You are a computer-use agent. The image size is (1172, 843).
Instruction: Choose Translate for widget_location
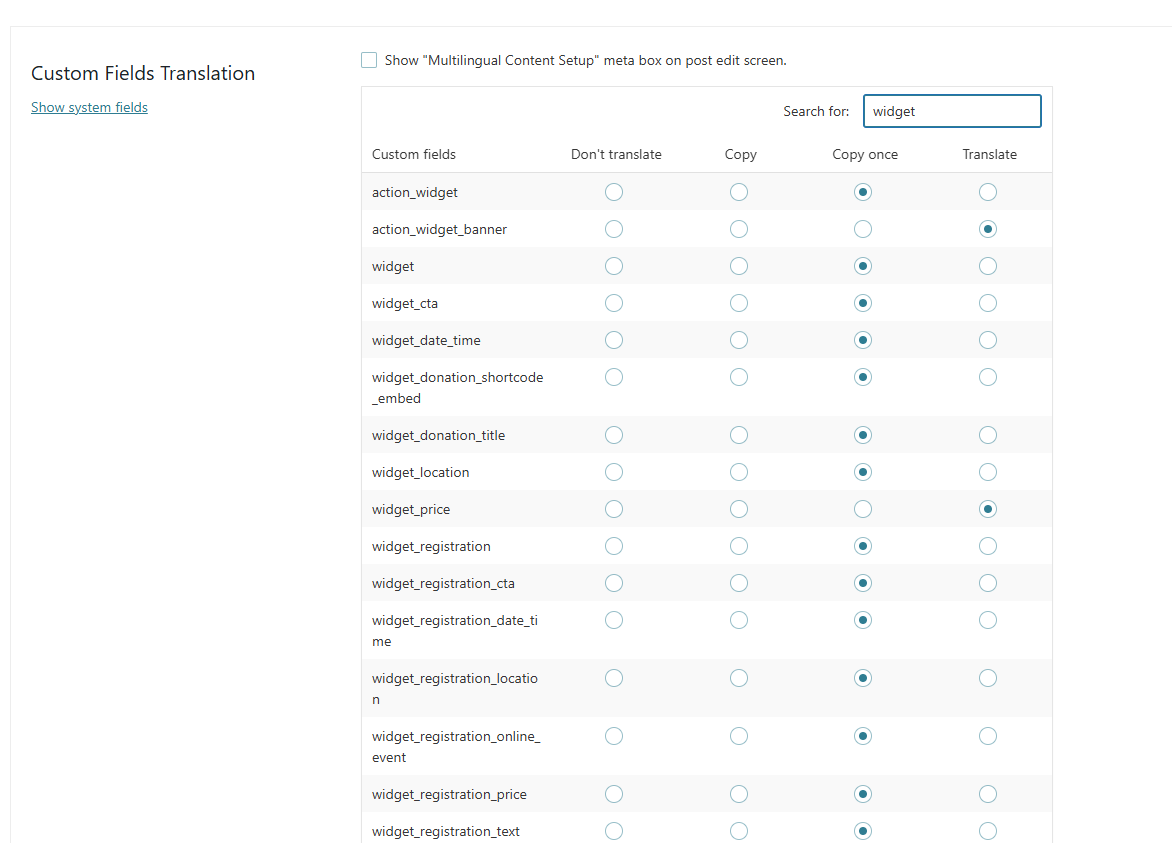[x=988, y=472]
